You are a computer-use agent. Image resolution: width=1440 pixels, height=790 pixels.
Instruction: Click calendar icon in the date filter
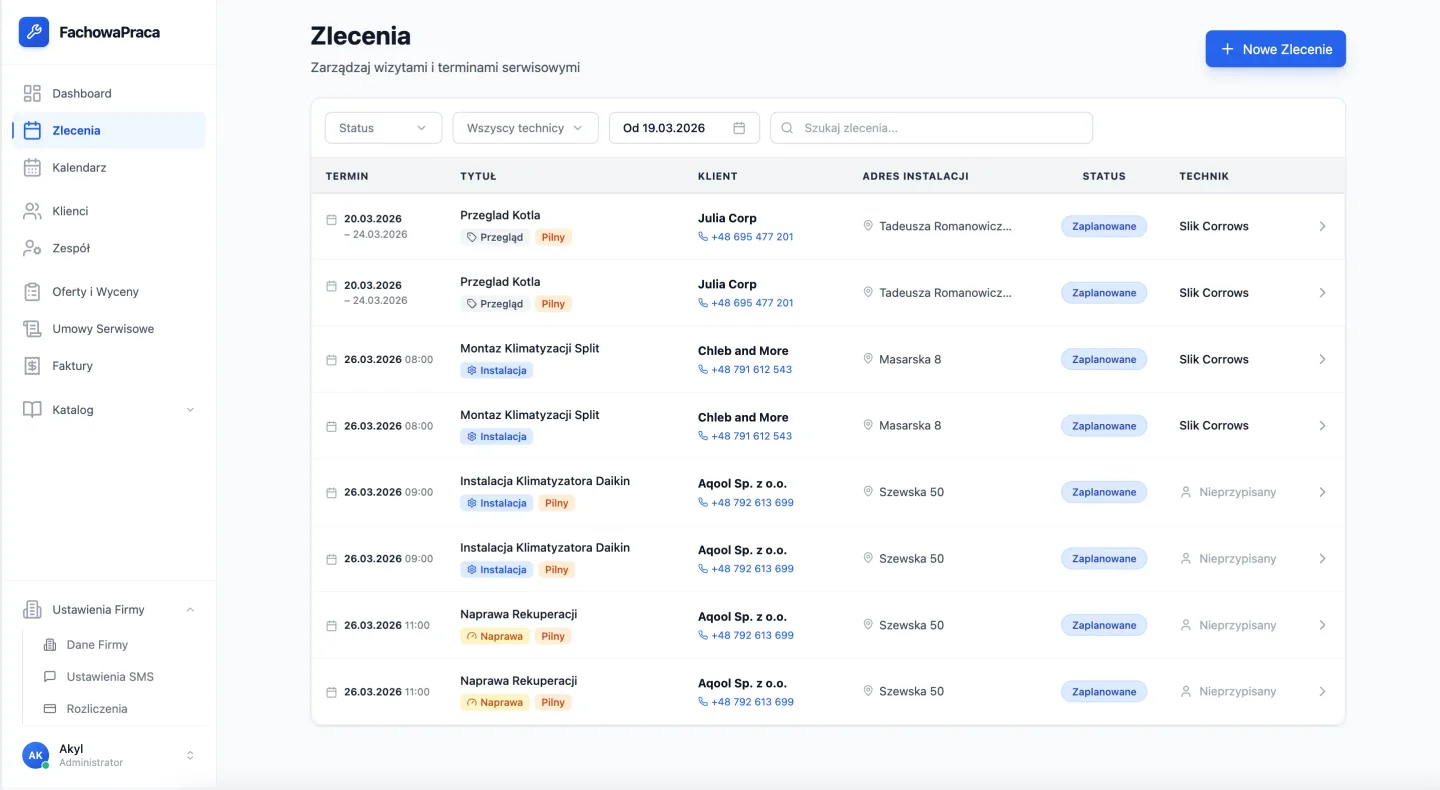tap(739, 128)
